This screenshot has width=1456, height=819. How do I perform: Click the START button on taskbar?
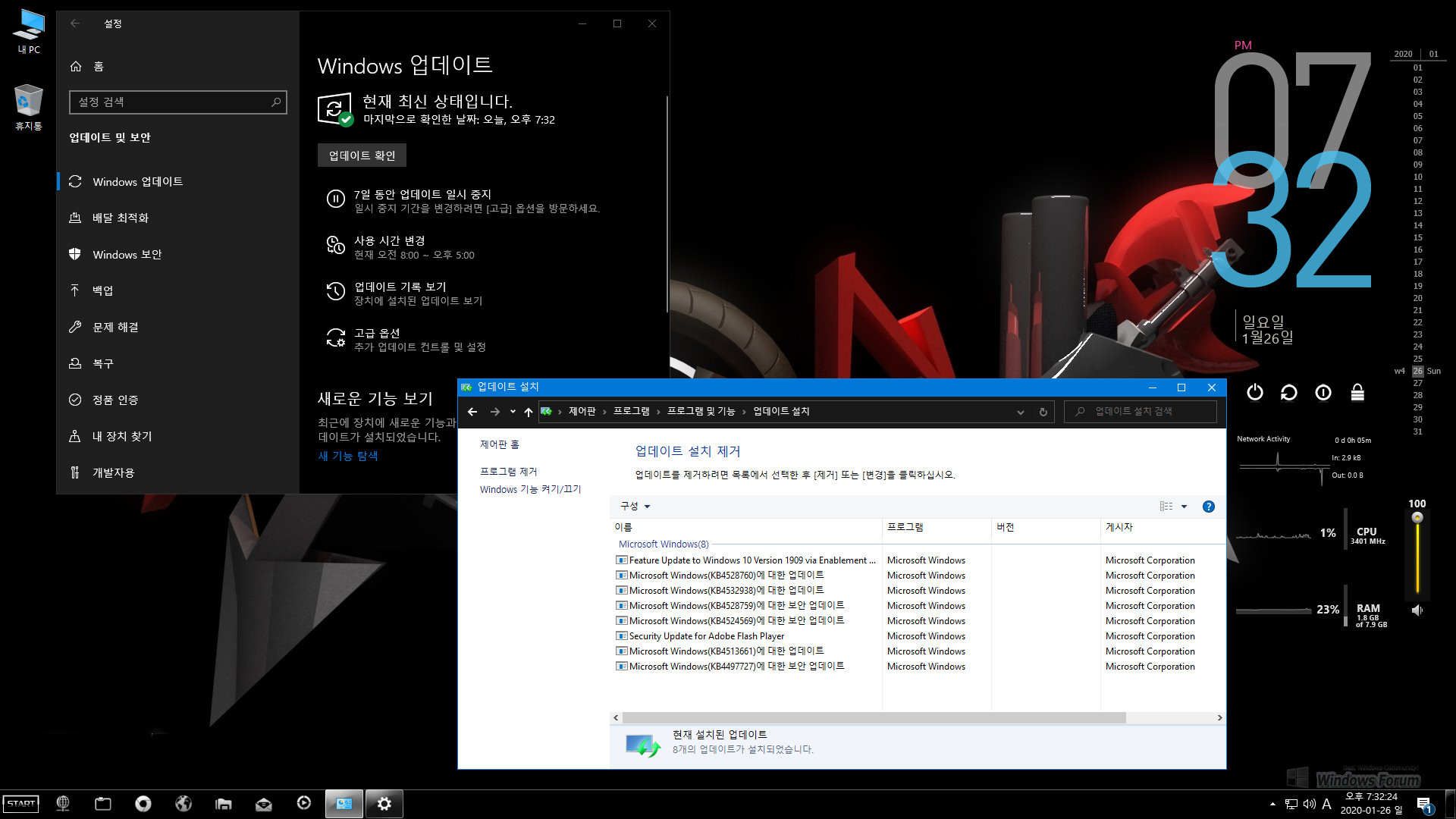(21, 804)
